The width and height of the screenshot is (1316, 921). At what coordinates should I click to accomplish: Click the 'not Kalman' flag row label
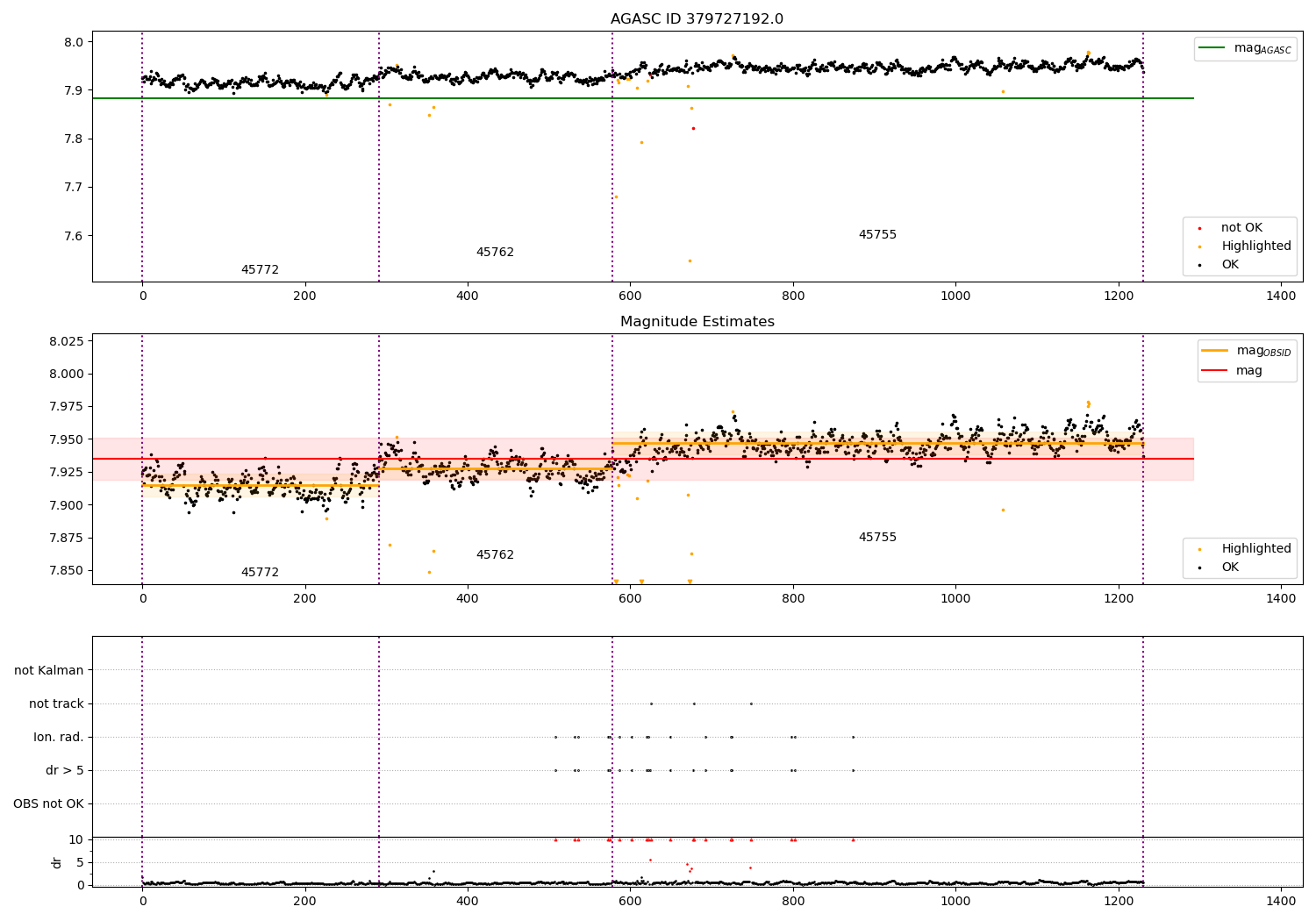tap(49, 670)
